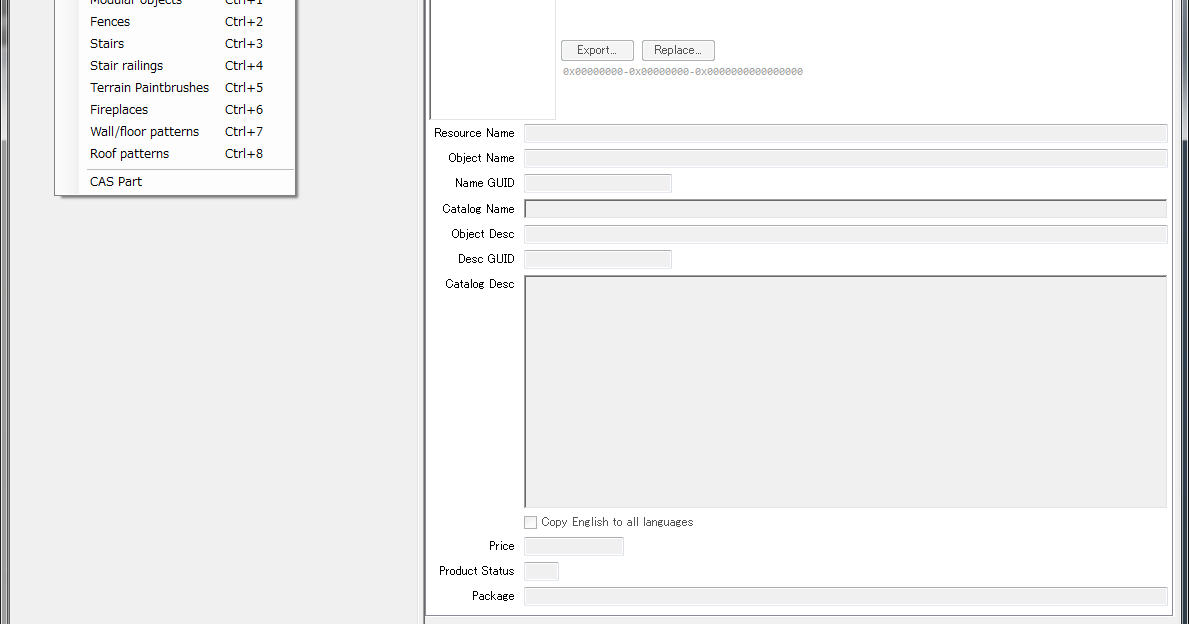1189x624 pixels.
Task: Select Stair railings menu entry
Action: coord(126,65)
